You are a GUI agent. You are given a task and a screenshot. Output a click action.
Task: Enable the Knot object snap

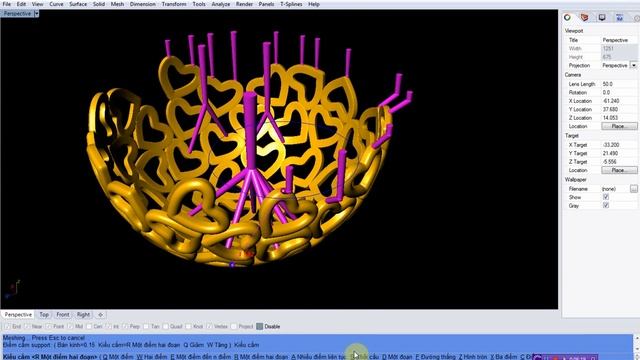point(188,327)
